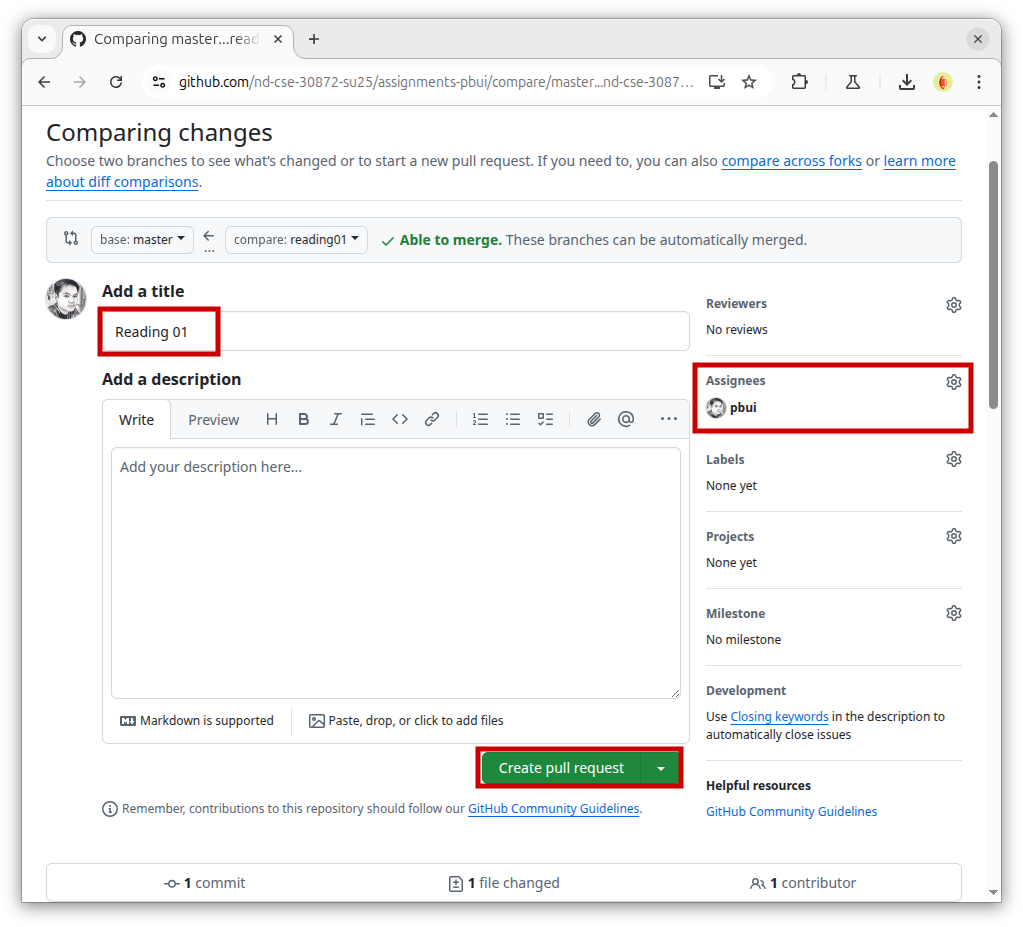View the 1 commit summary
The height and width of the screenshot is (927, 1023).
(205, 883)
